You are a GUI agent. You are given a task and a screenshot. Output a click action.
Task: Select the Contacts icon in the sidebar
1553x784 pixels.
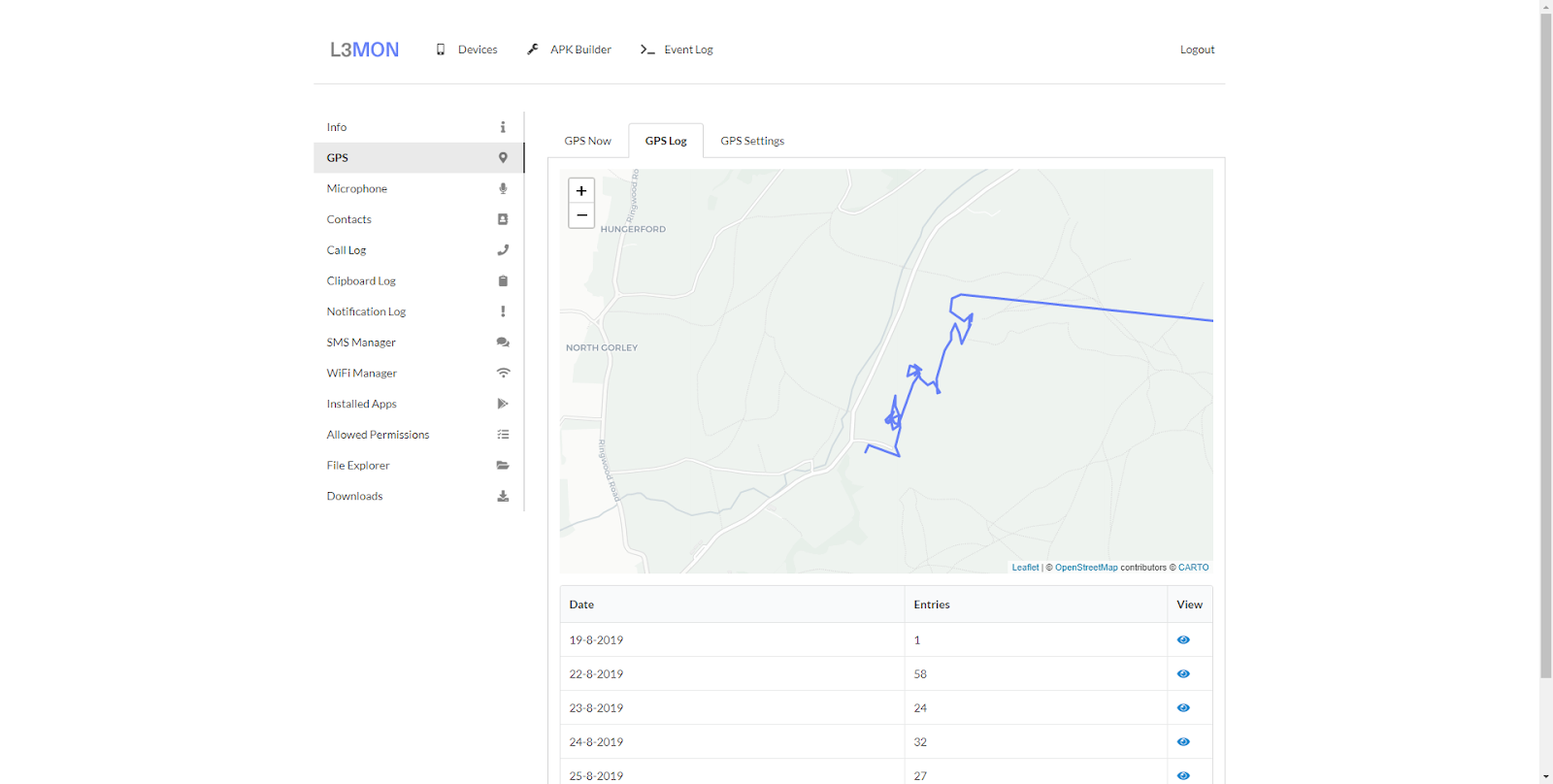[x=503, y=219]
